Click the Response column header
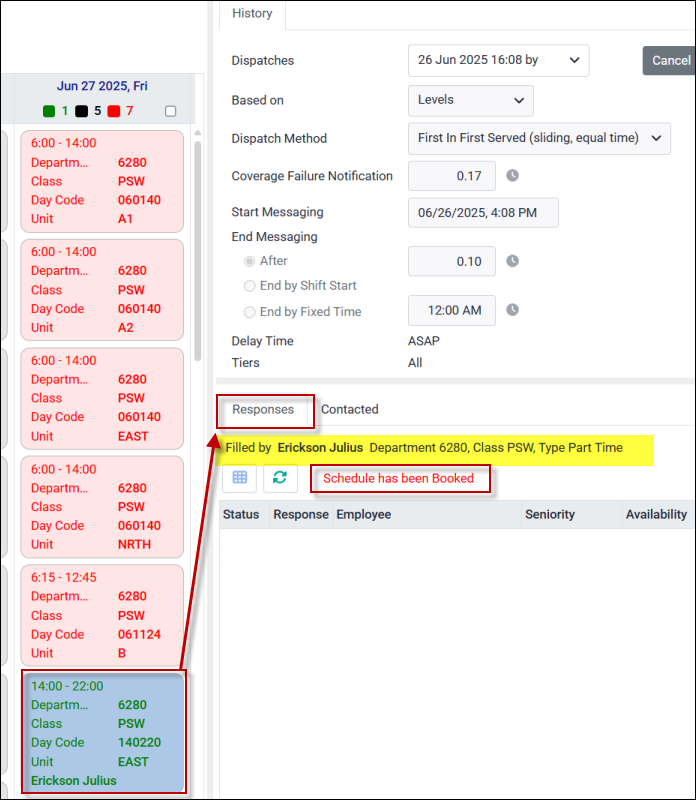 (x=301, y=514)
